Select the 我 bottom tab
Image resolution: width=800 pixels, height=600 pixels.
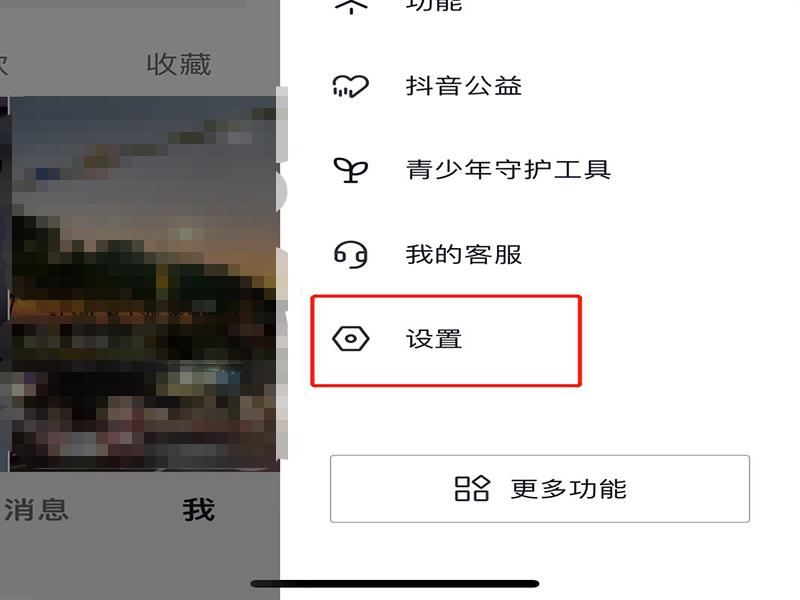point(198,510)
